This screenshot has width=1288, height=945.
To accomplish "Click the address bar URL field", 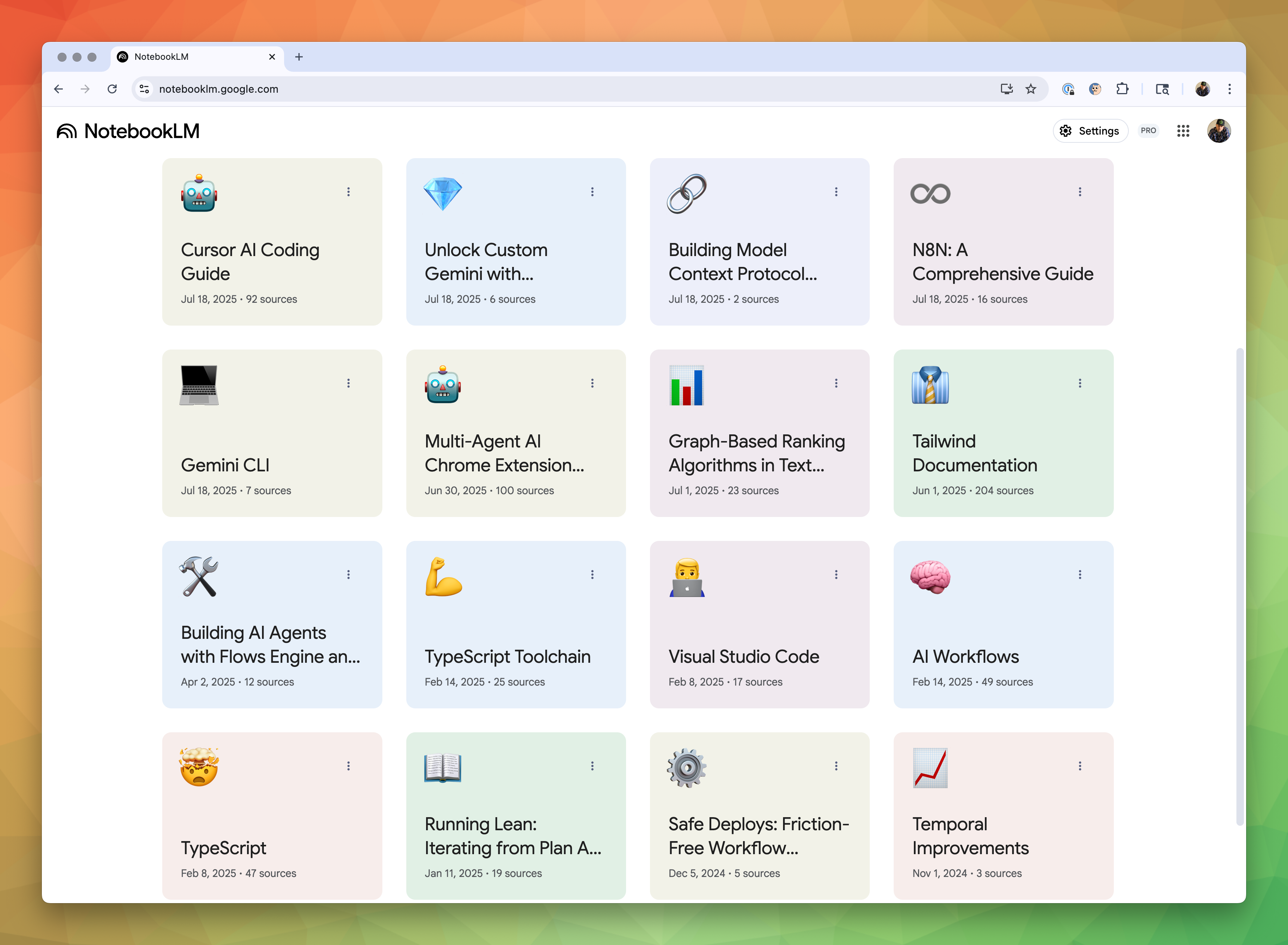I will click(x=515, y=89).
